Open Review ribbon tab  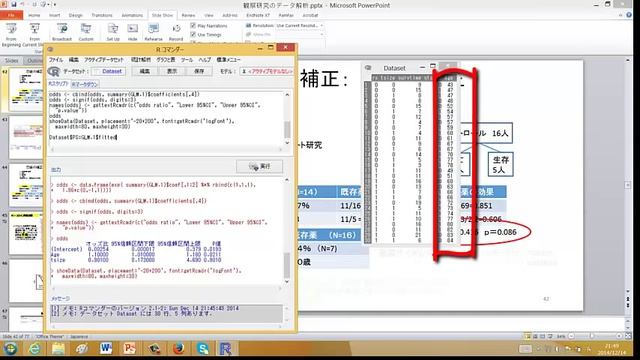(x=188, y=15)
